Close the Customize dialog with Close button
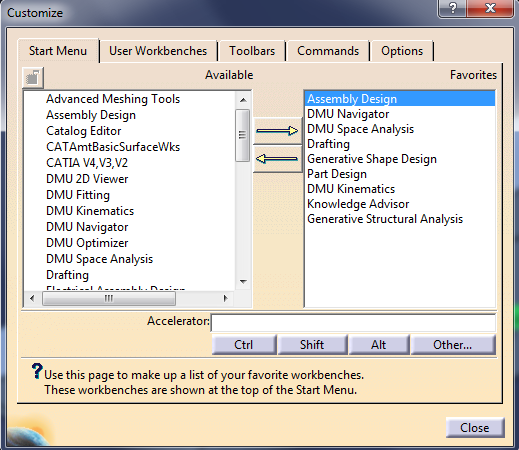Image resolution: width=519 pixels, height=450 pixels. (475, 428)
